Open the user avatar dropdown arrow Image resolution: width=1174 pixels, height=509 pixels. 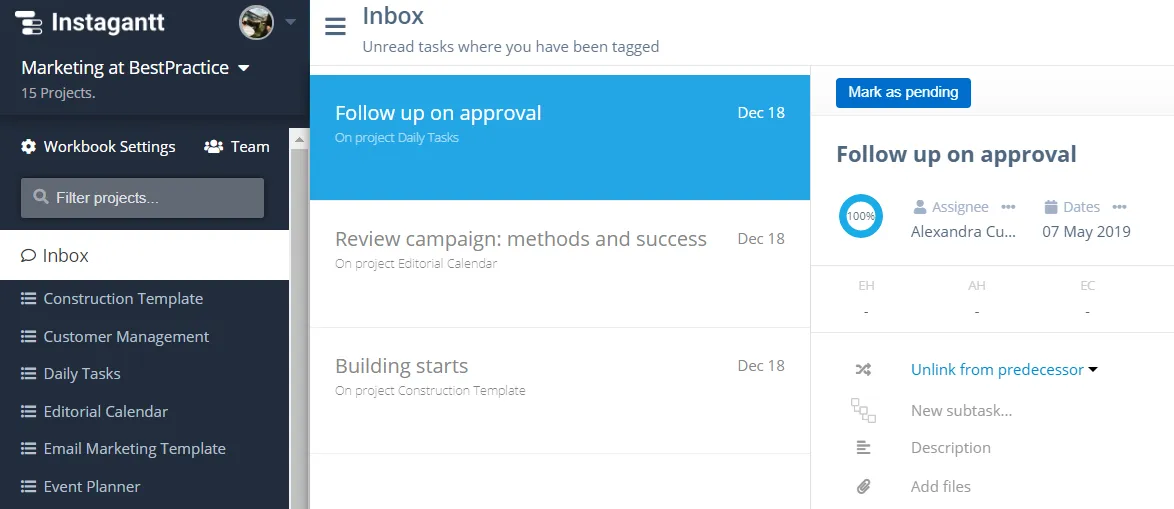(291, 22)
